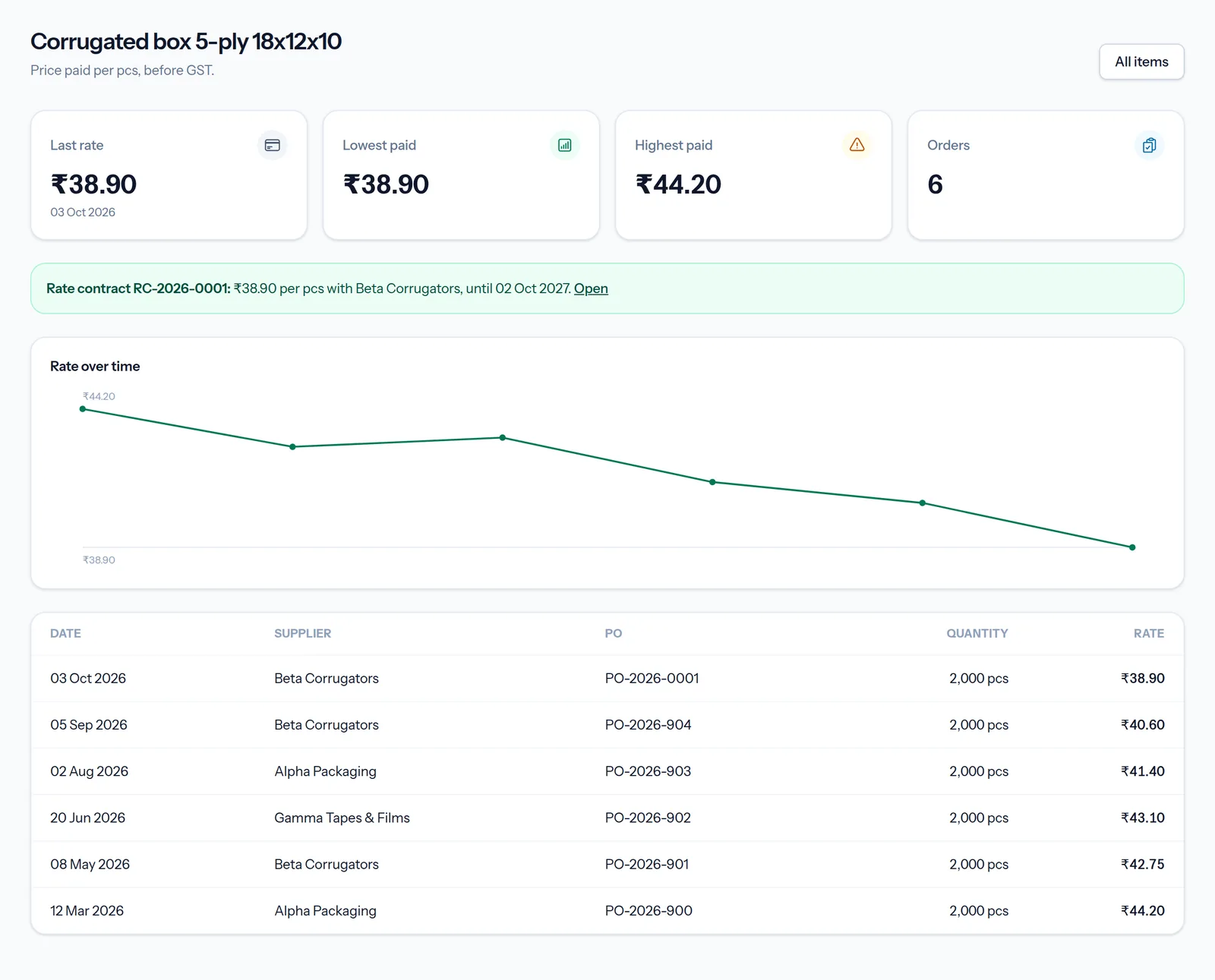Viewport: 1215px width, 980px height.
Task: Click the DATE column header
Action: [65, 633]
